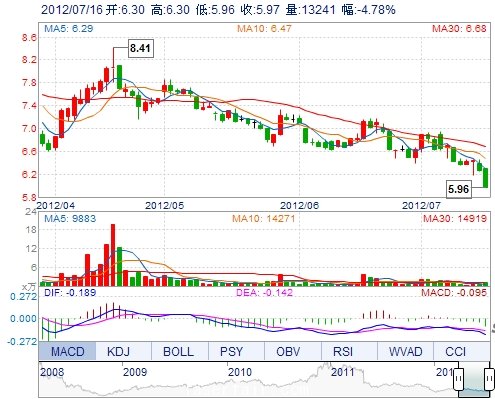Click the 2011 mark on overview timeline
Image resolution: width=495 pixels, height=399 pixels.
[343, 372]
